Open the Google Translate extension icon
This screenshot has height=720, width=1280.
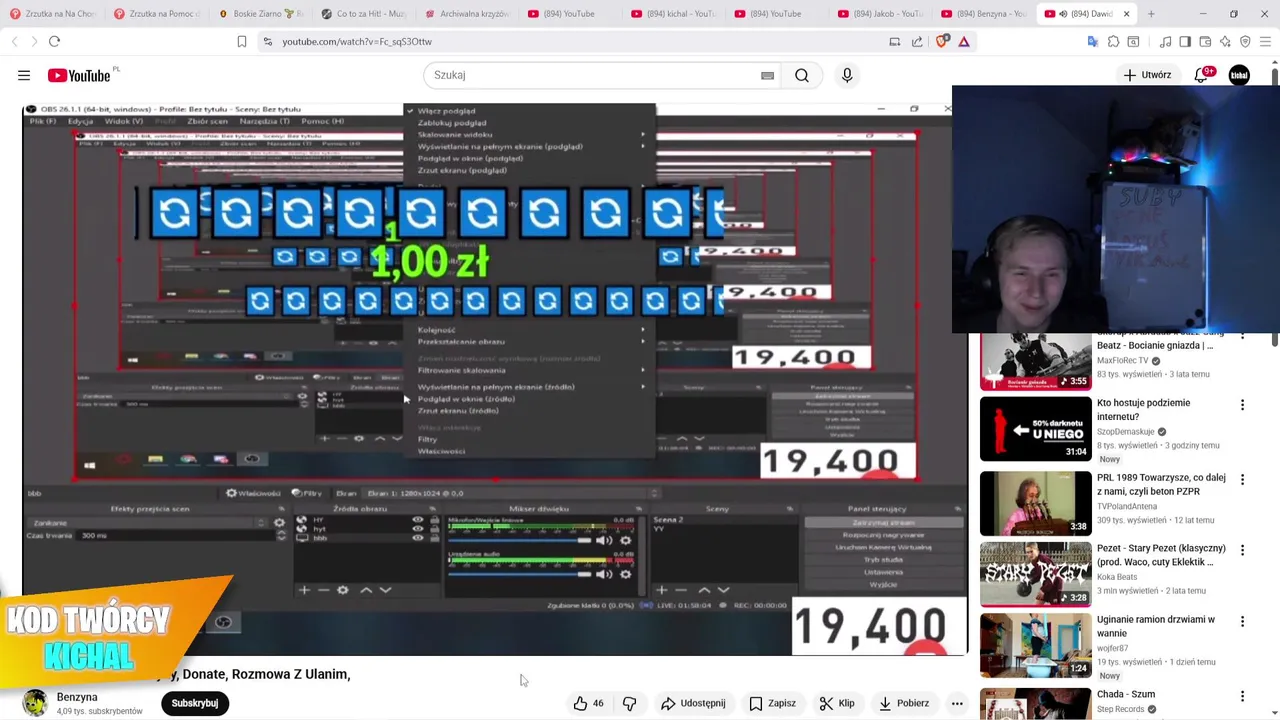(1093, 41)
